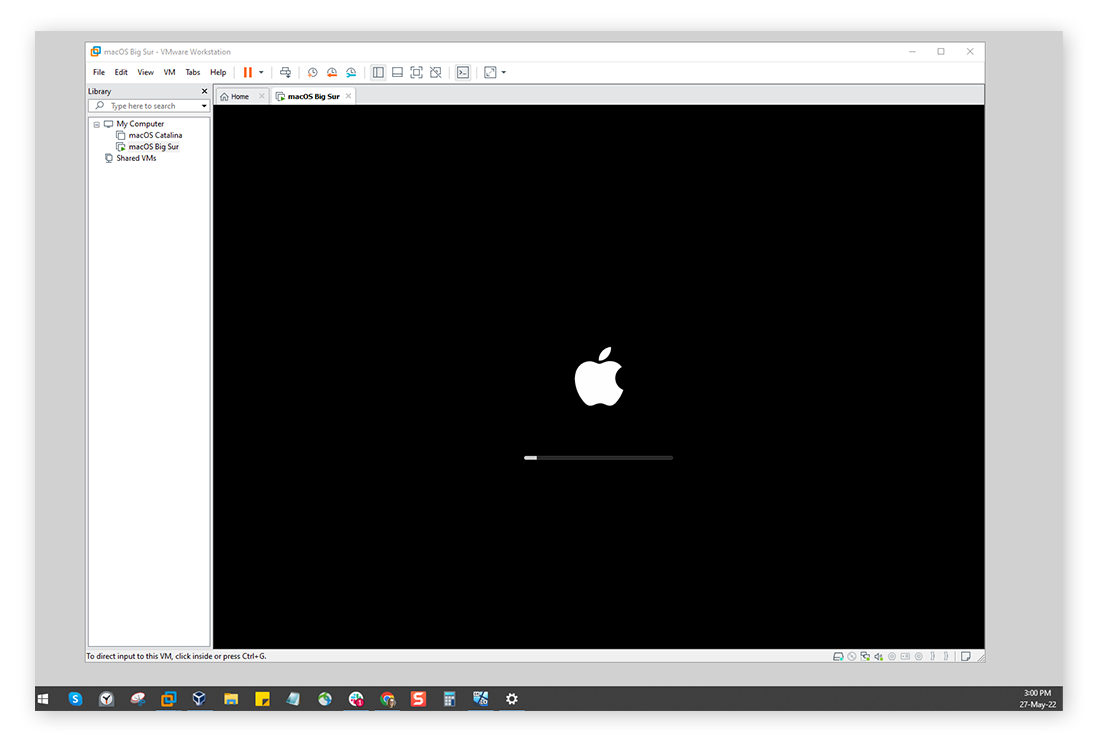The height and width of the screenshot is (746, 1100).
Task: Open the VM menu
Action: tap(169, 72)
